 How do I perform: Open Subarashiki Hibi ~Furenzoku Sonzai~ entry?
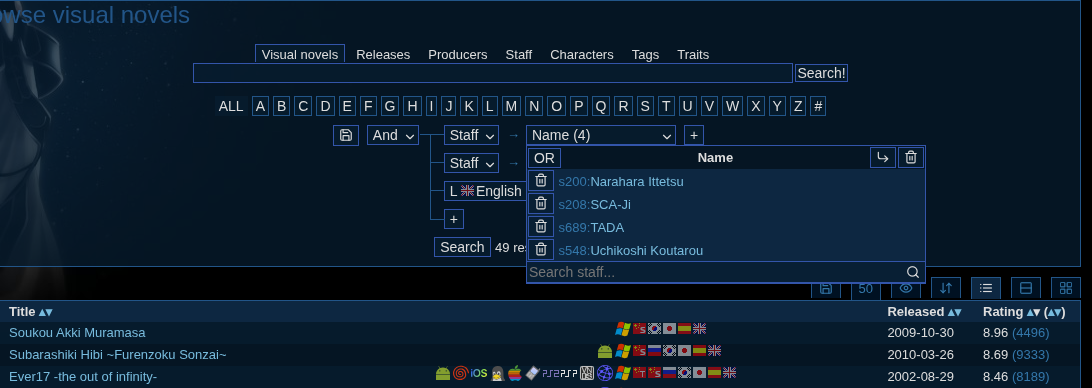pyautogui.click(x=118, y=355)
